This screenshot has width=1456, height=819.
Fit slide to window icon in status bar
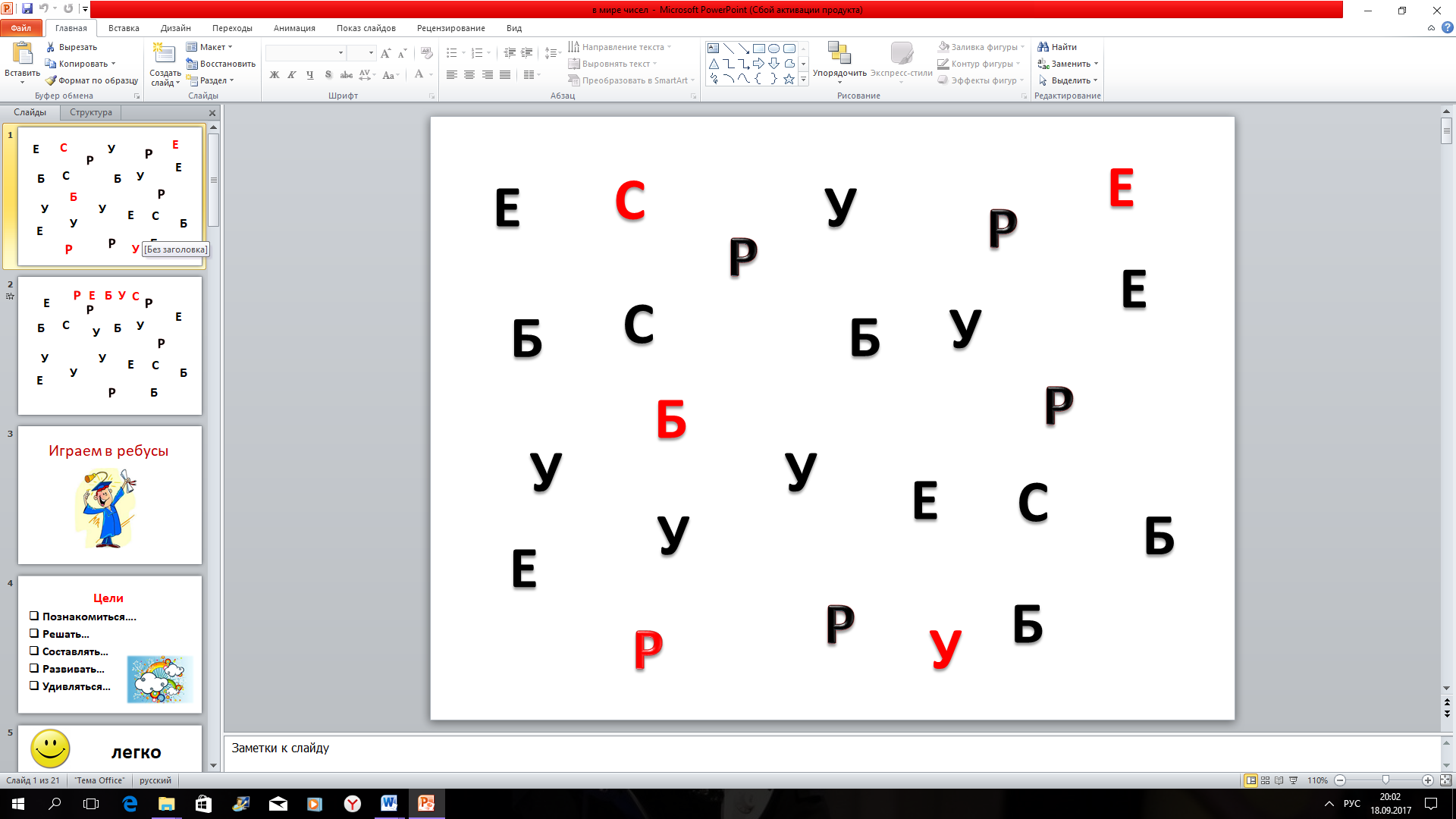1445,780
